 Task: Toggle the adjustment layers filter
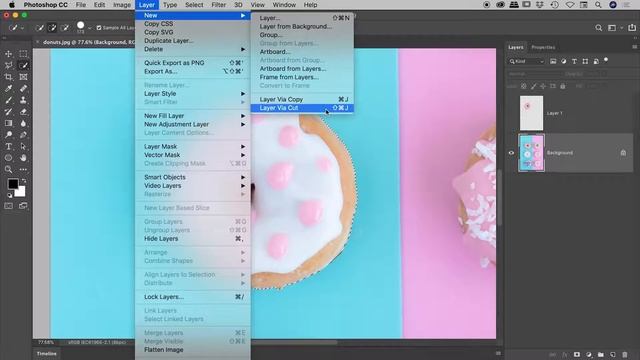tap(564, 61)
